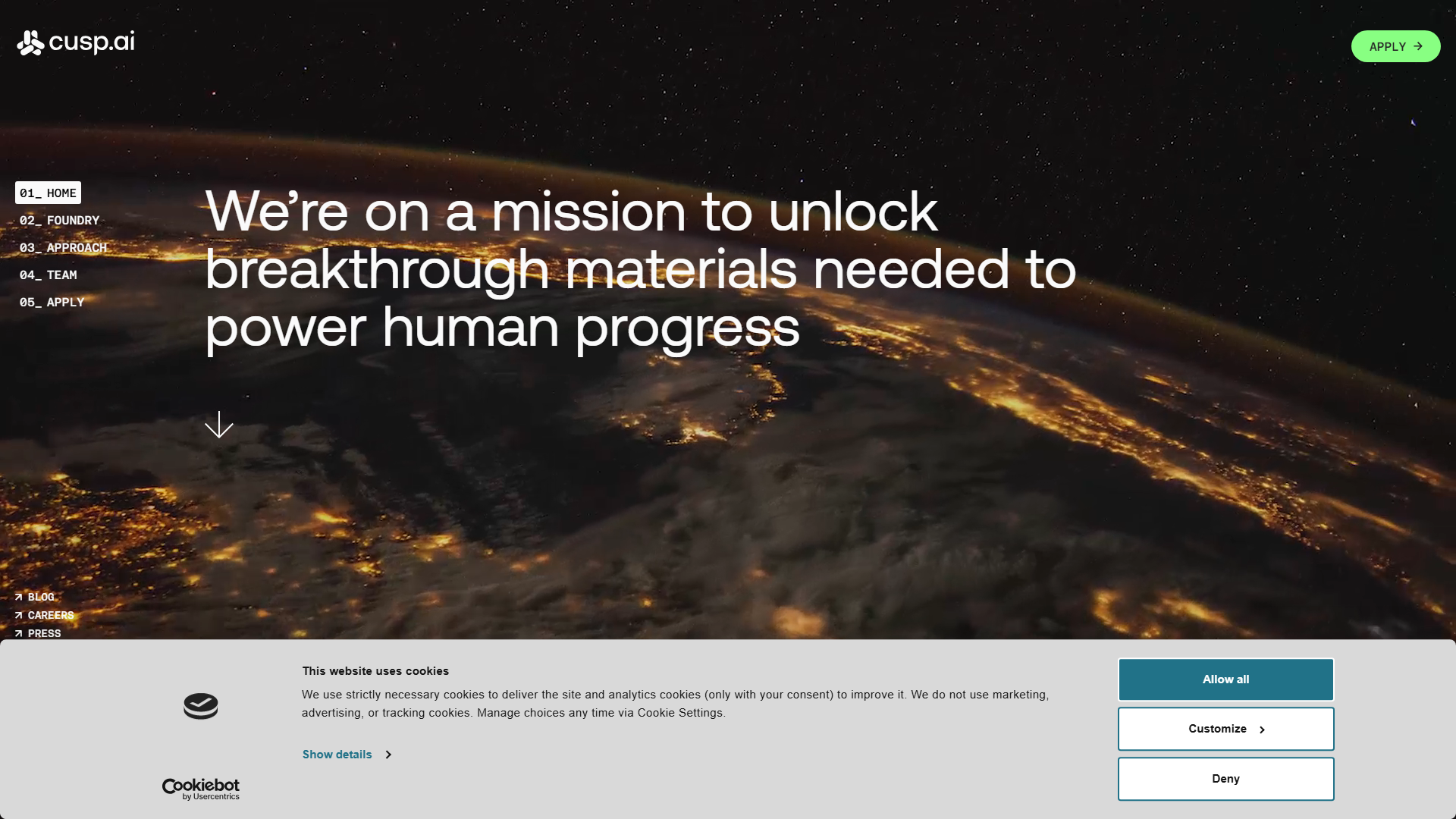Screen dimensions: 1456x819
Task: Click the headline 'We're on a mission to unlock'
Action: click(x=571, y=211)
